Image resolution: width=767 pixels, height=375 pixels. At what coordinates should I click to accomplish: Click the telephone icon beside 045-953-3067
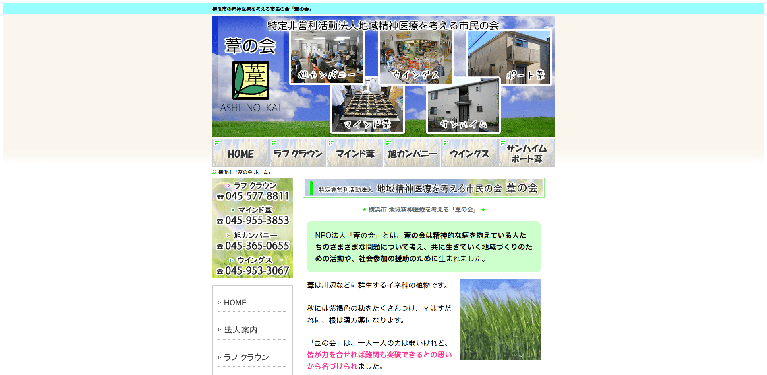pos(221,271)
